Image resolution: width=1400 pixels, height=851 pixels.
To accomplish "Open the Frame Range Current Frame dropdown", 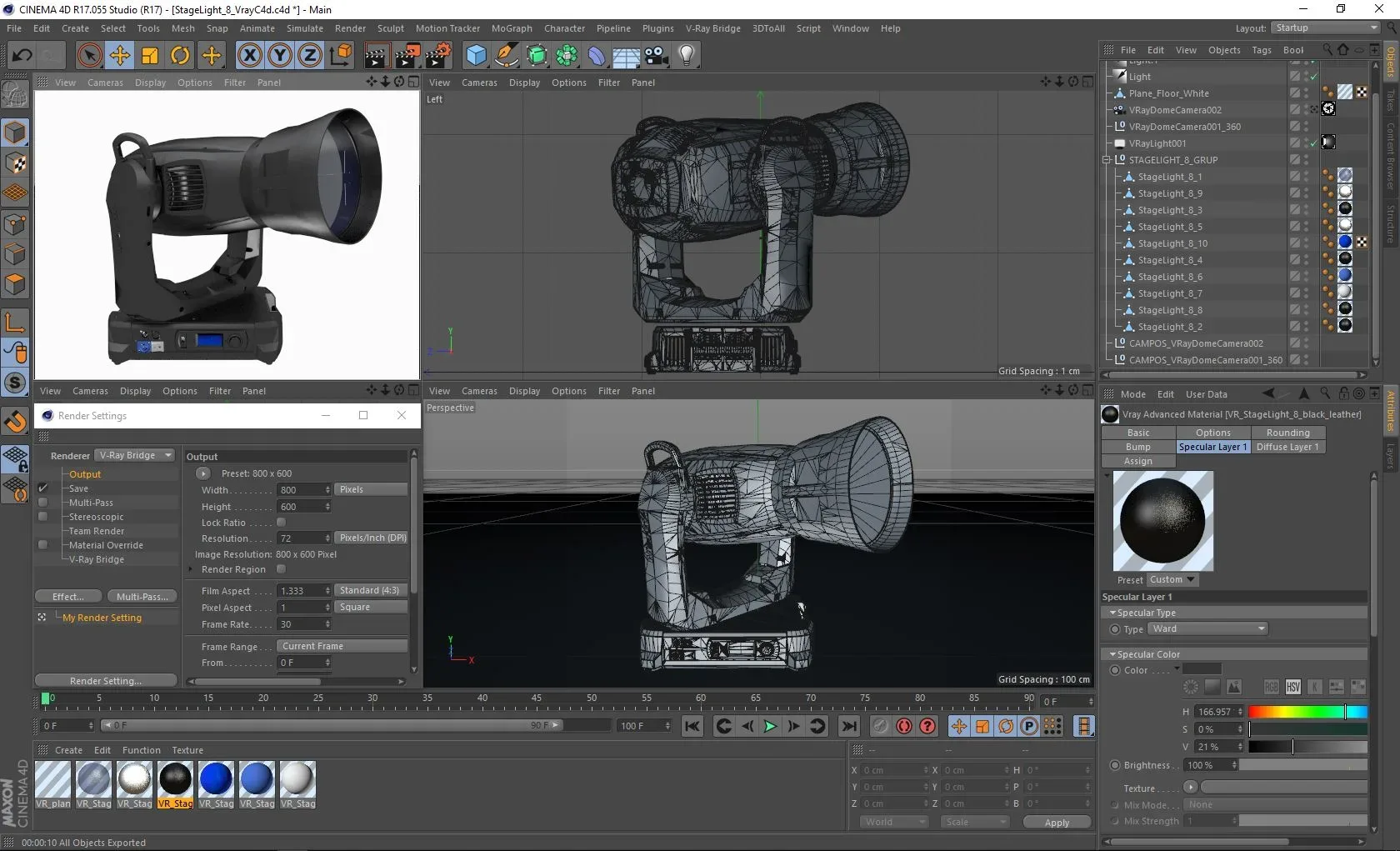I will pyautogui.click(x=342, y=646).
